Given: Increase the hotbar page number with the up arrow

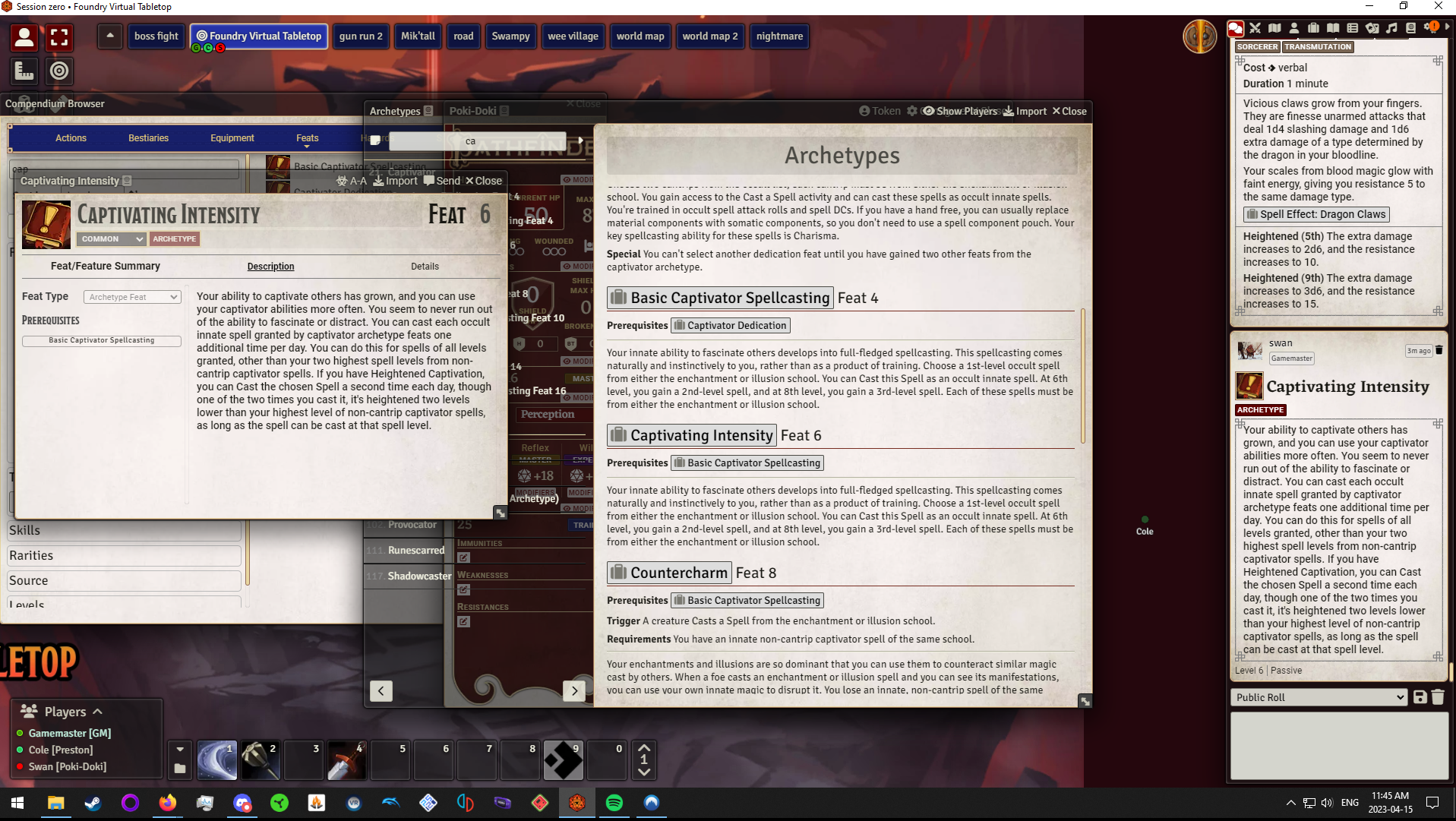Looking at the screenshot, I should coord(644,749).
